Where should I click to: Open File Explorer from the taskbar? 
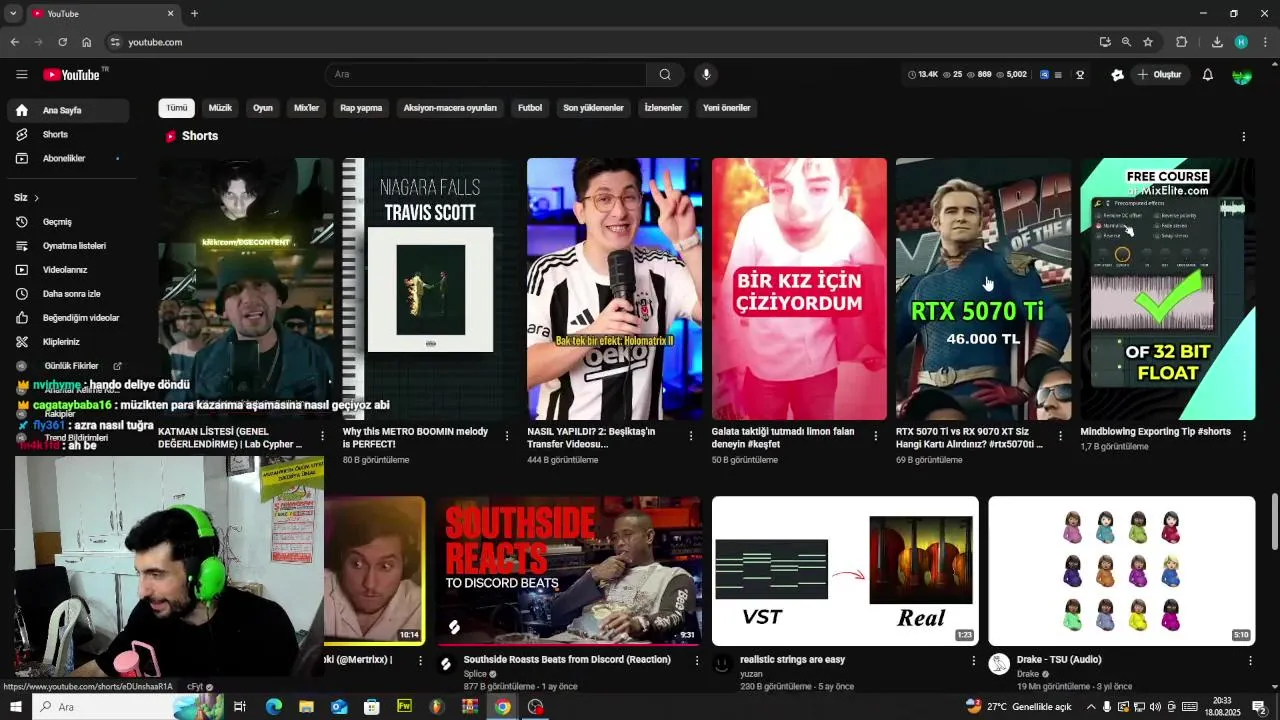(306, 707)
